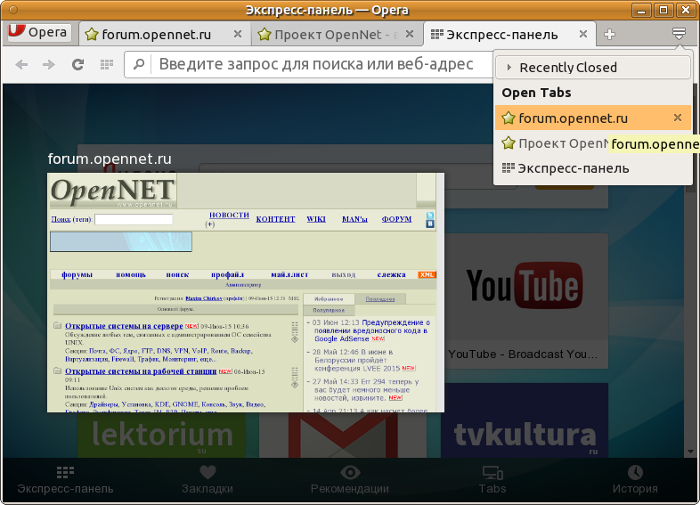Go back with the back arrow
Viewport: 700px width, 505px height.
tap(21, 65)
